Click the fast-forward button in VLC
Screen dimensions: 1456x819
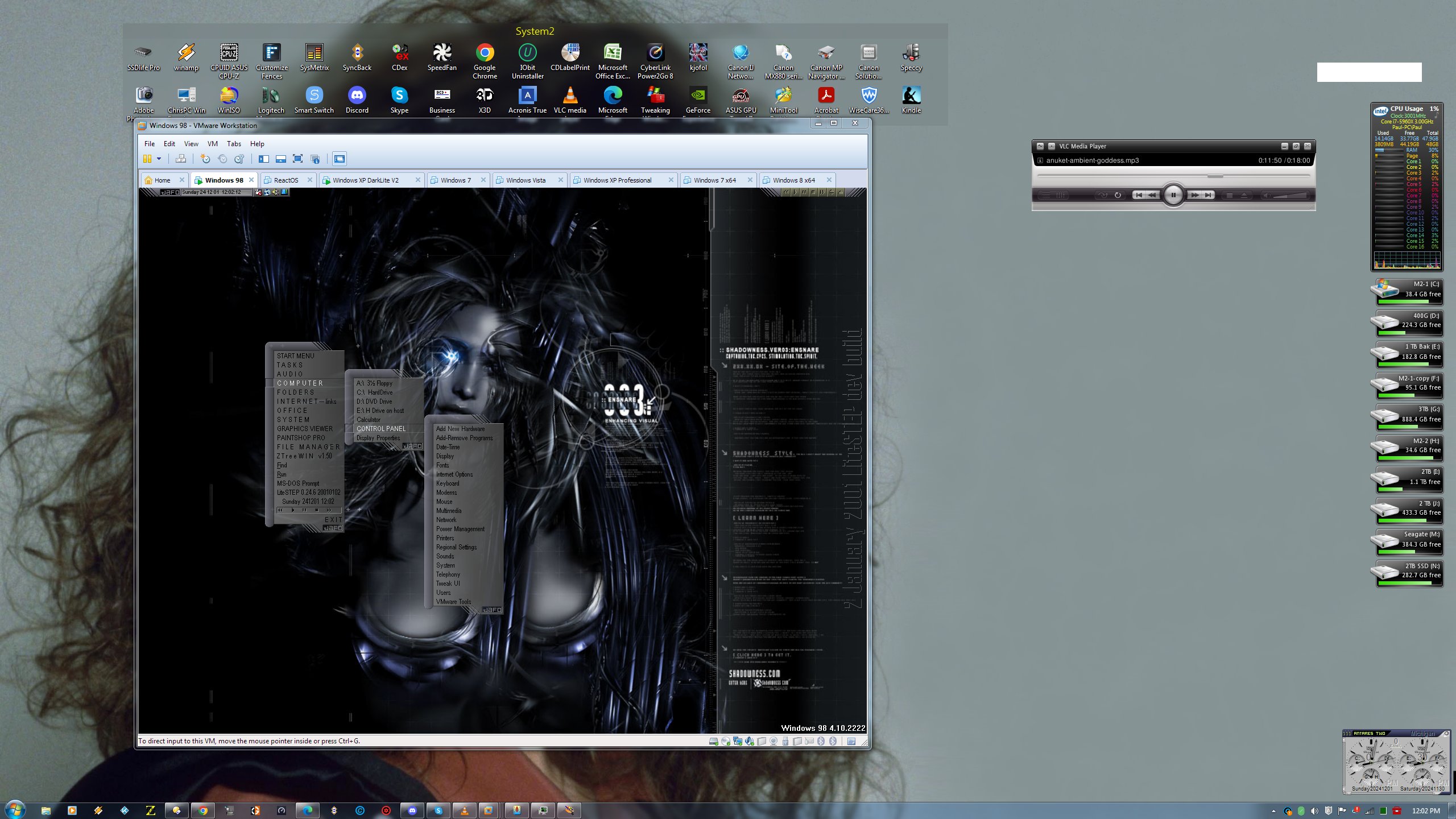point(1194,195)
